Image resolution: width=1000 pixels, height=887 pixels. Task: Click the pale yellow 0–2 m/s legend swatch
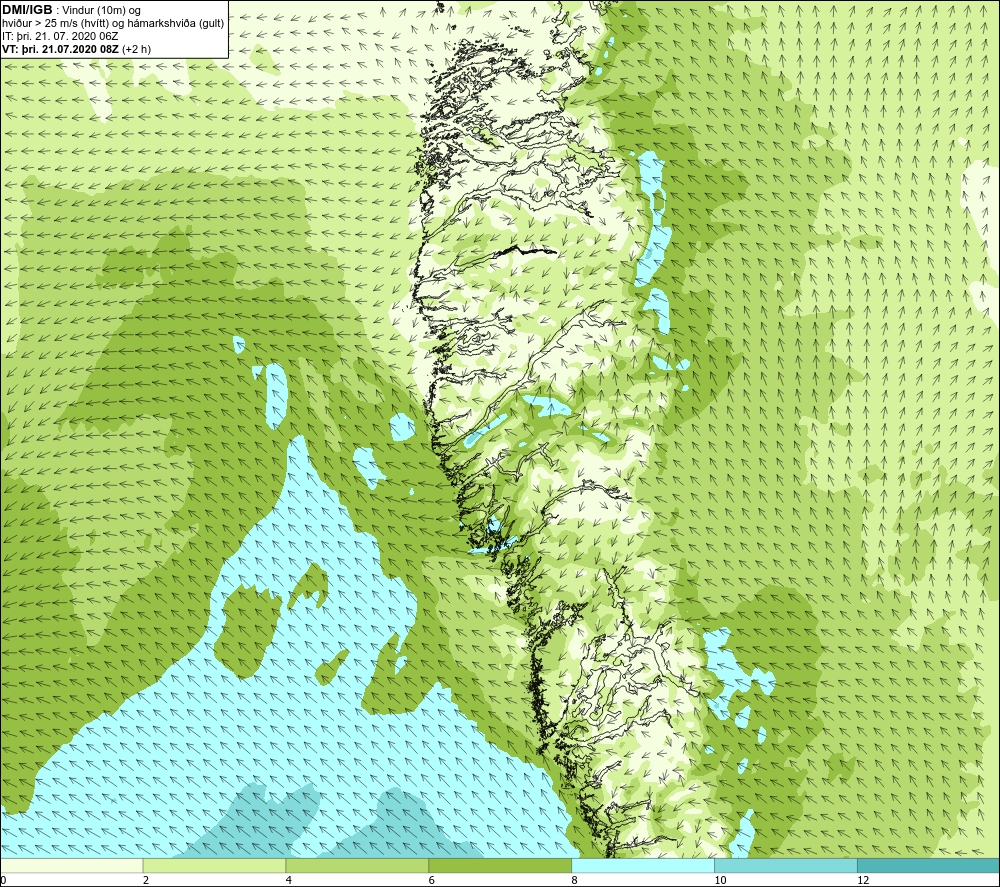(x=72, y=865)
